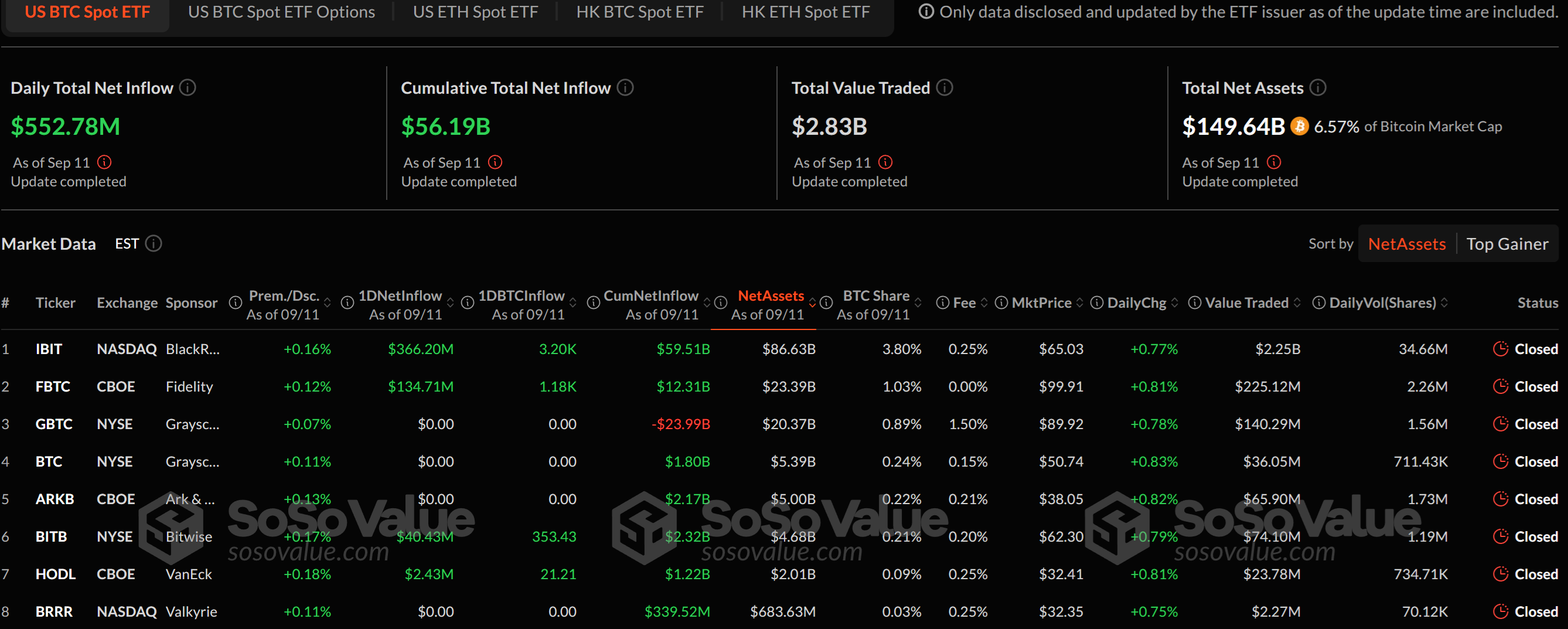This screenshot has width=1568, height=629.
Task: Click the info icon beside MktPrice header
Action: tap(1001, 302)
